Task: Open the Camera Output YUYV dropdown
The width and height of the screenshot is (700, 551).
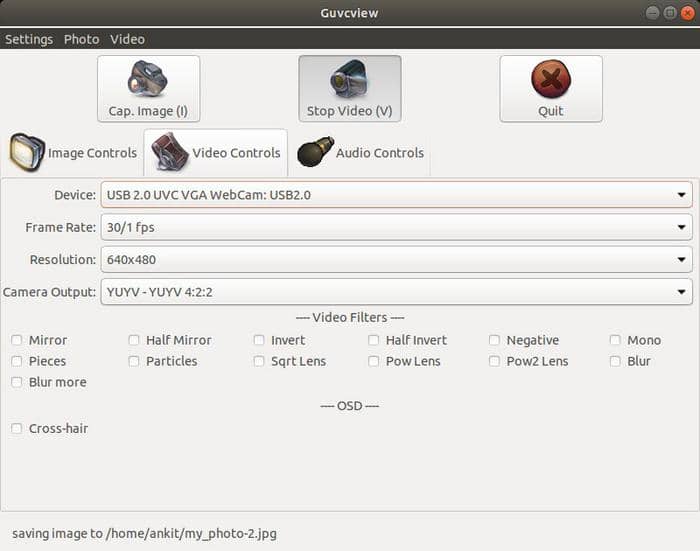Action: 396,292
